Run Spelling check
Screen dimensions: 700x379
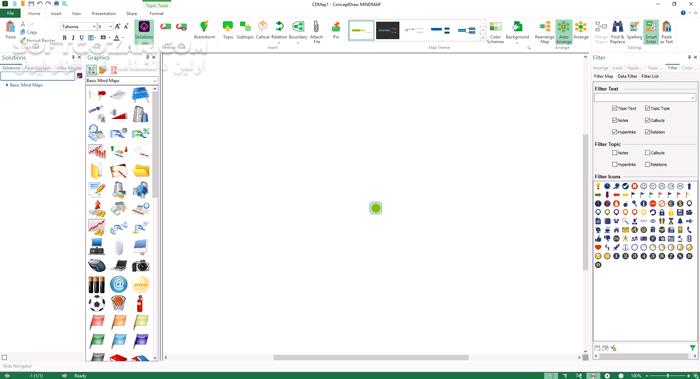[634, 30]
